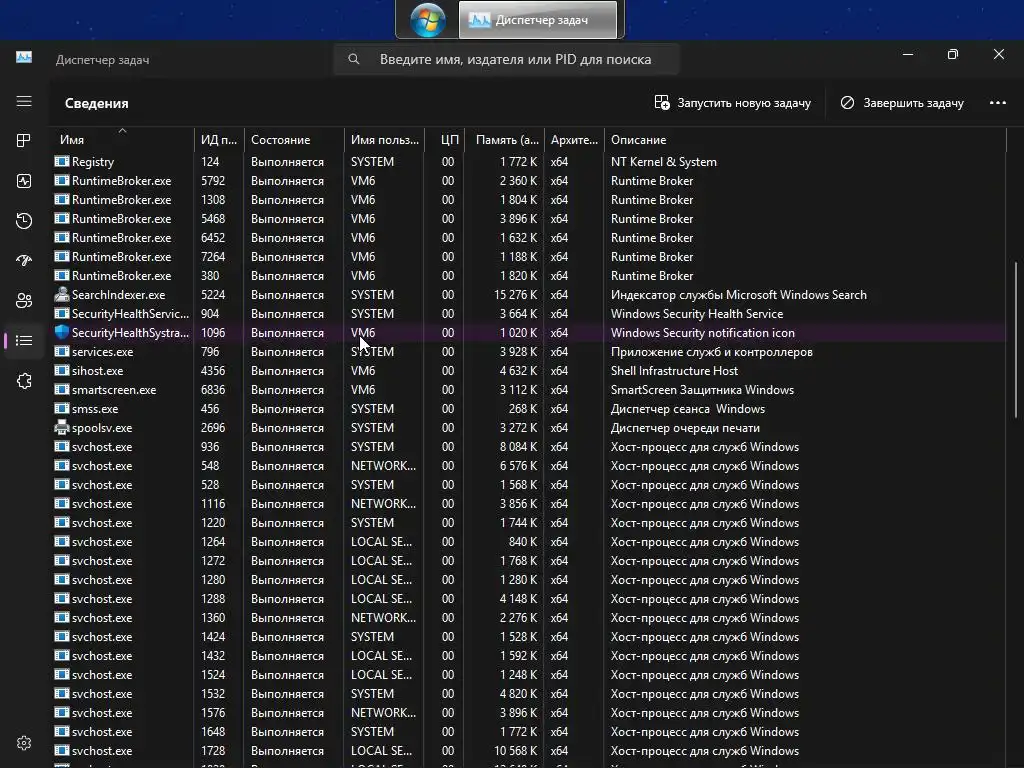This screenshot has width=1024, height=768.
Task: Open the Services puzzle icon in sidebar
Action: coord(24,381)
